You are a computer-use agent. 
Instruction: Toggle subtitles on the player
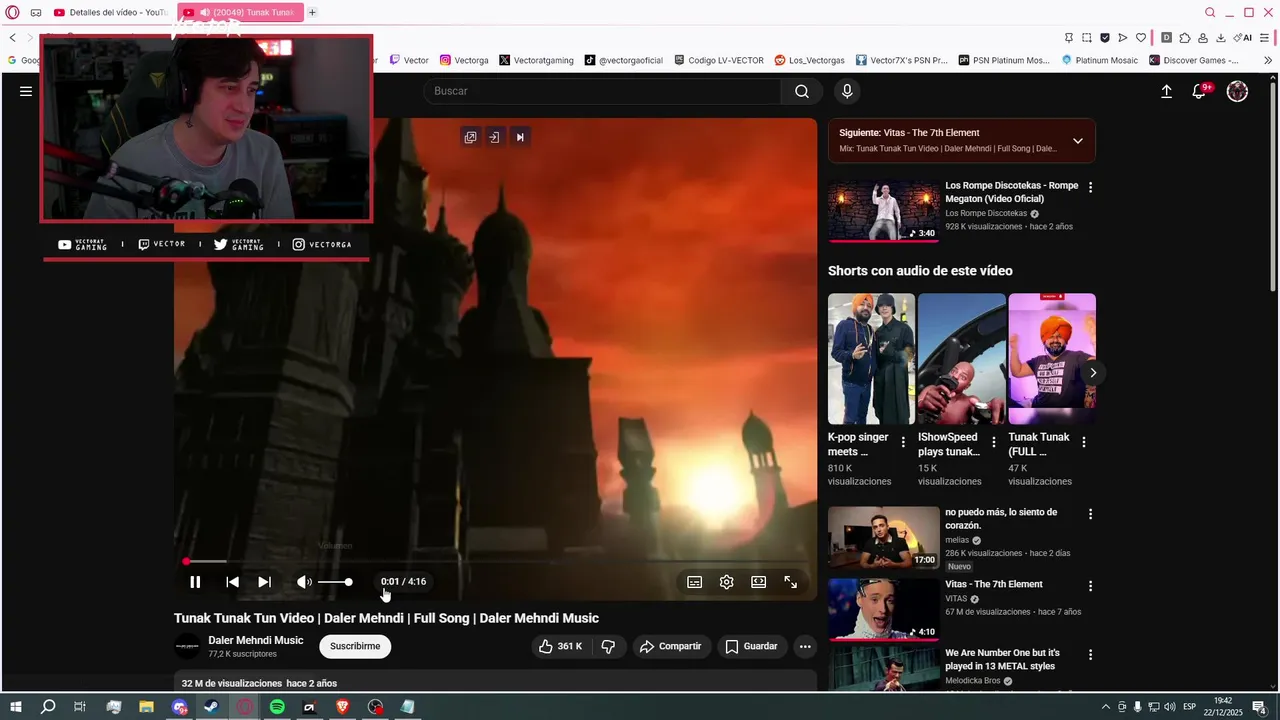point(695,582)
